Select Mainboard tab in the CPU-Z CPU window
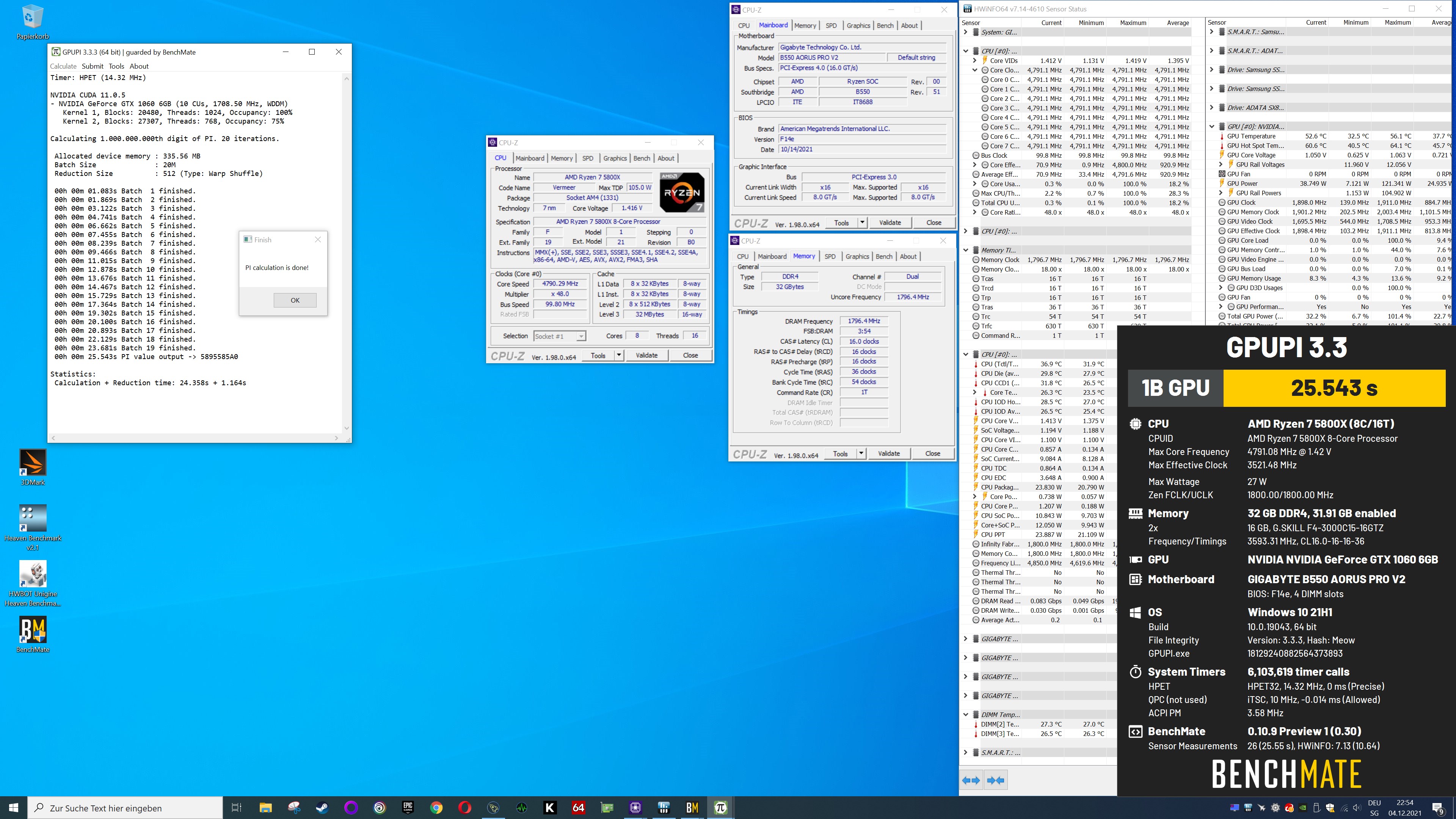 click(x=530, y=158)
